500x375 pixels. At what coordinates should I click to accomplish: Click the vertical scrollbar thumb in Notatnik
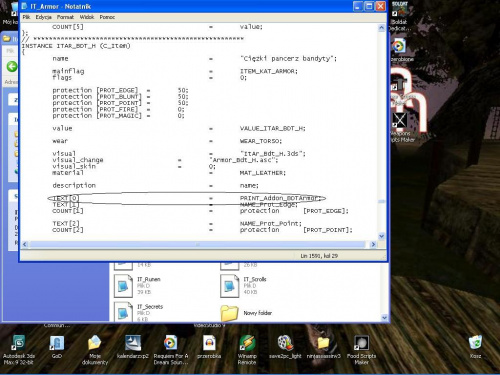pos(382,201)
